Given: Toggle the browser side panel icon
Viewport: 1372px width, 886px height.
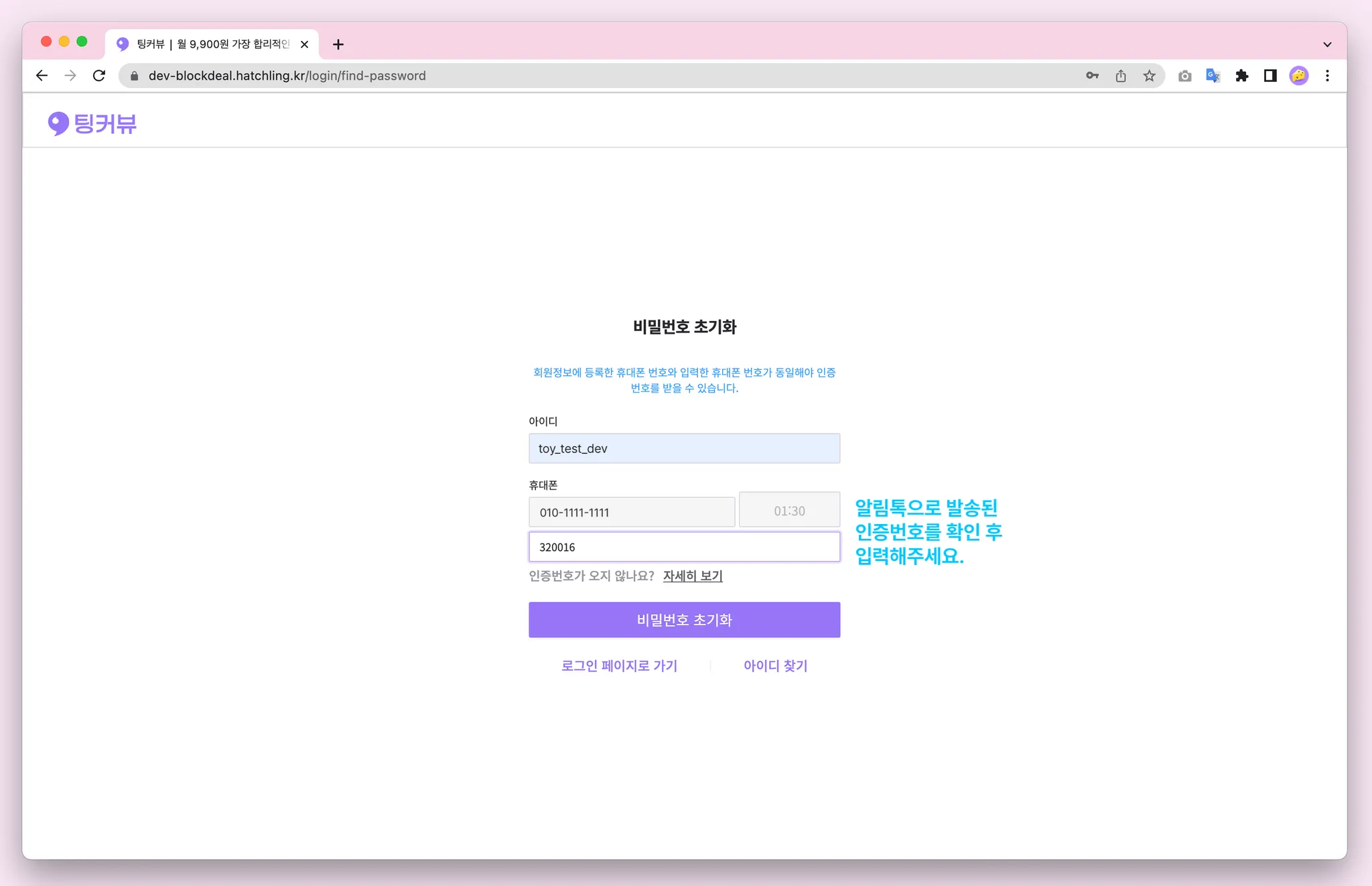Looking at the screenshot, I should point(1270,76).
